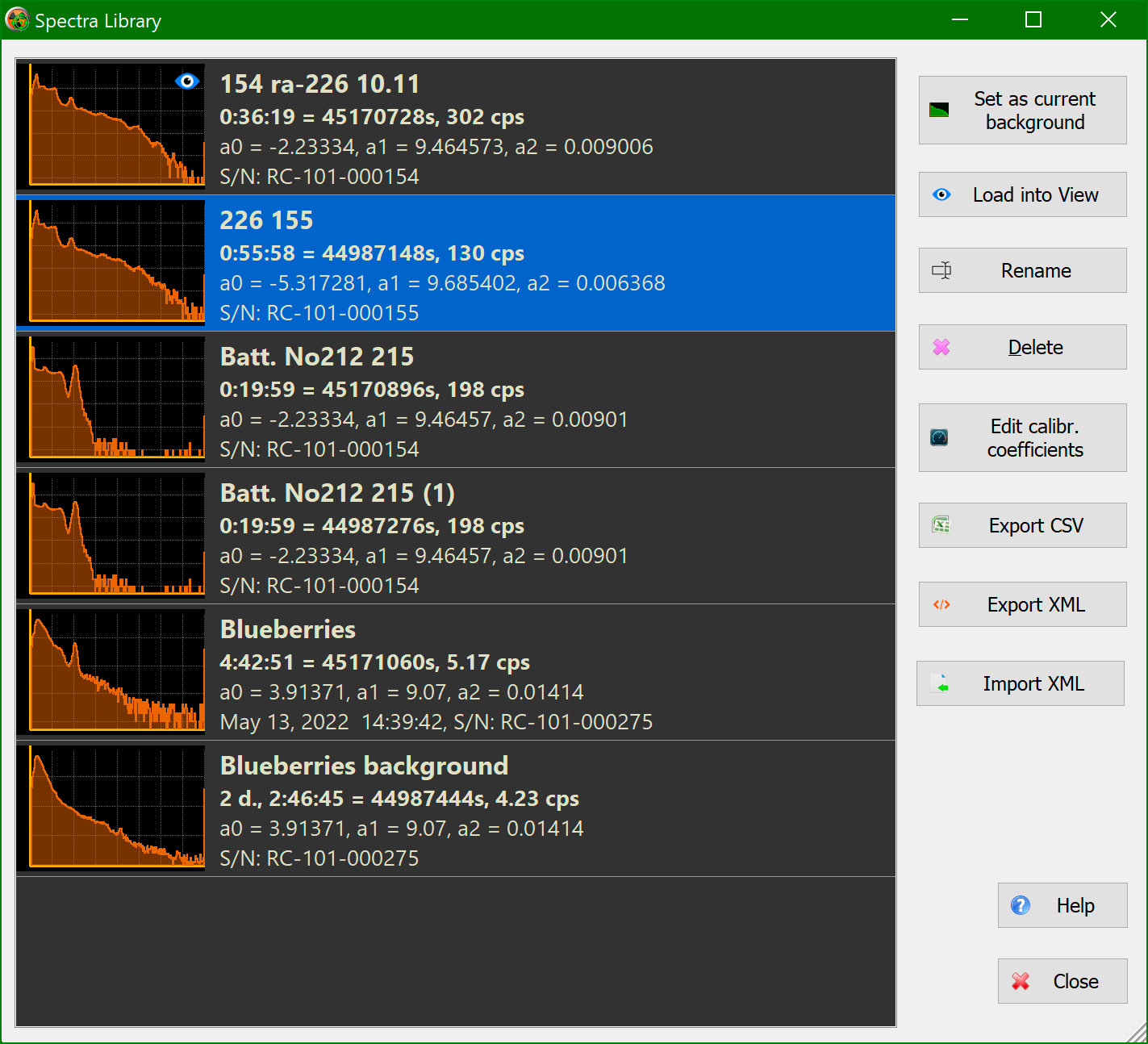The image size is (1148, 1044).
Task: Click the Close button label
Action: (1075, 981)
